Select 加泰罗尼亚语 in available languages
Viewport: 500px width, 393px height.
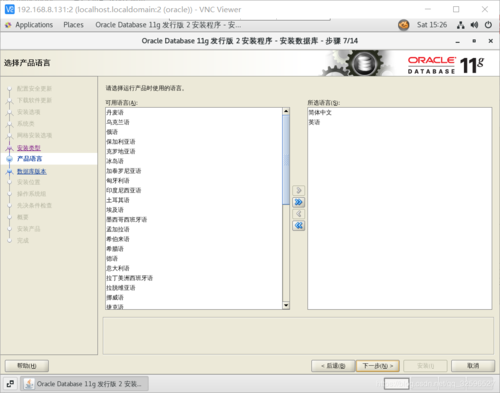[x=194, y=171]
